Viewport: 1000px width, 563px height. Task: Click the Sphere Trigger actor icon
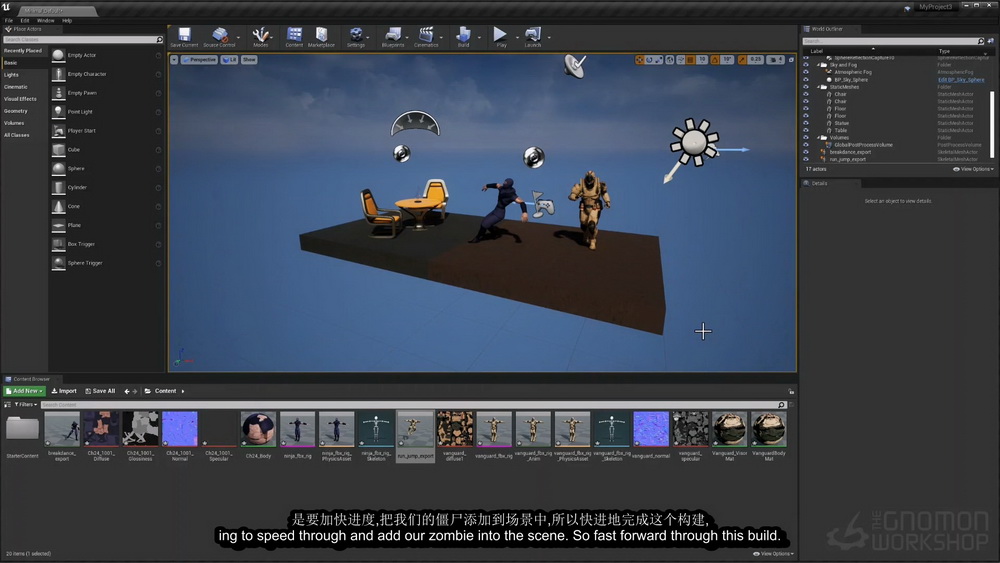[58, 263]
